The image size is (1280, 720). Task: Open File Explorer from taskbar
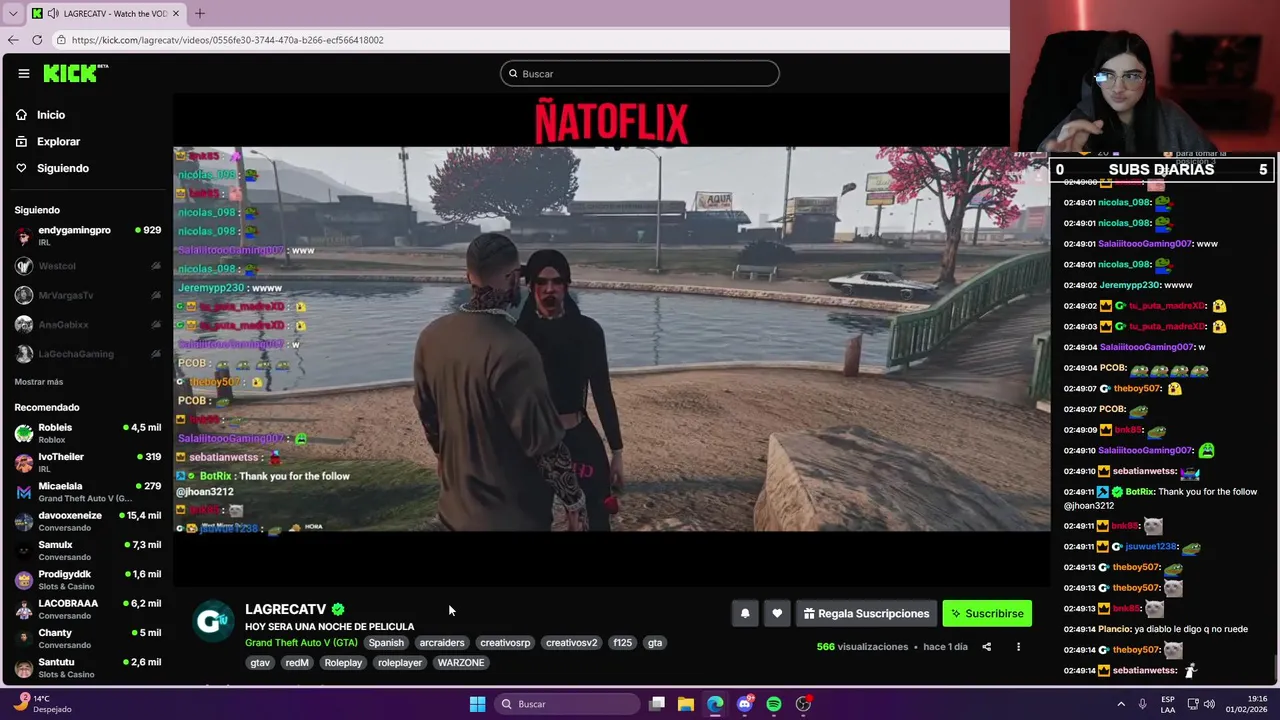pos(686,704)
